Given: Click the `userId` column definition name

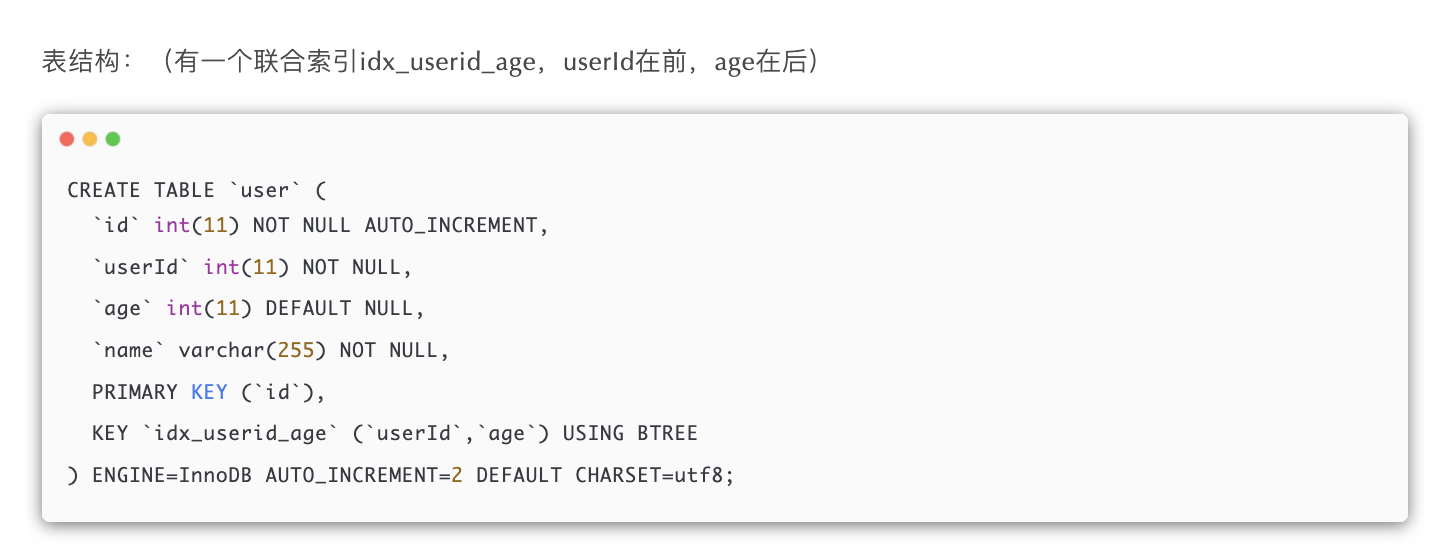Looking at the screenshot, I should coord(141,267).
